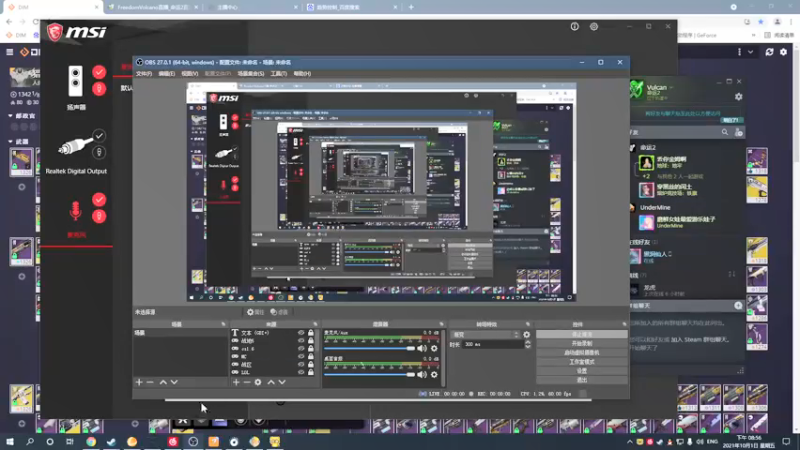Toggle lock on the LOL source

click(x=311, y=372)
